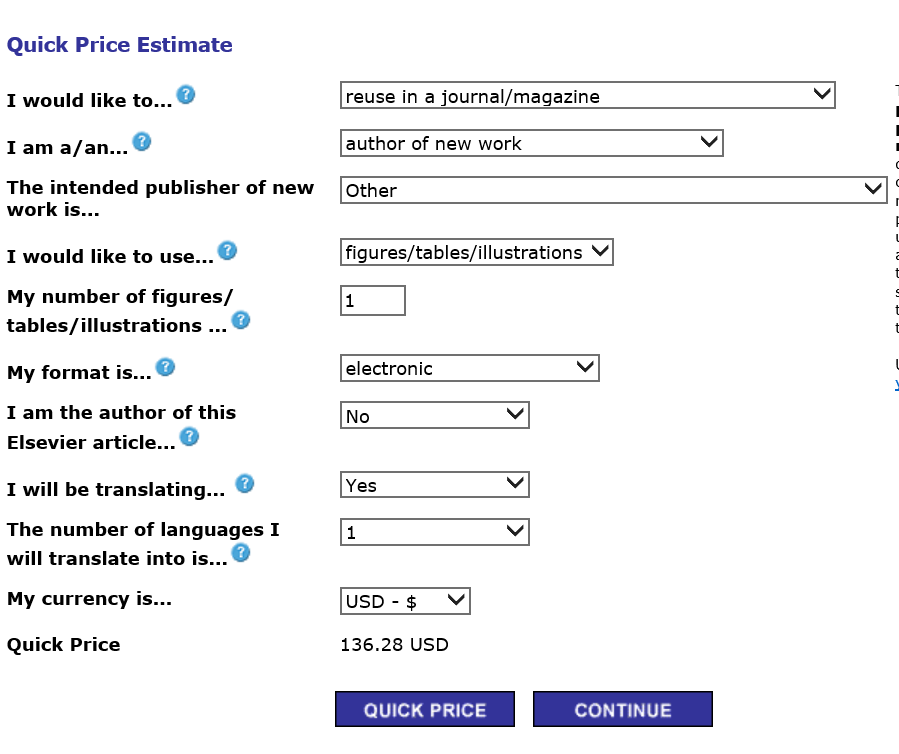
Task: Open the 'USD - $' currency dropdown
Action: coord(405,602)
